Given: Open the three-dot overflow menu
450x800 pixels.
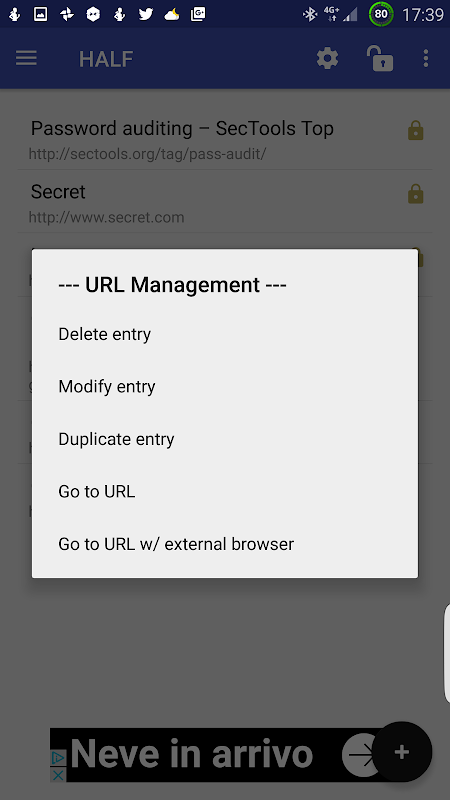Looking at the screenshot, I should [x=426, y=58].
